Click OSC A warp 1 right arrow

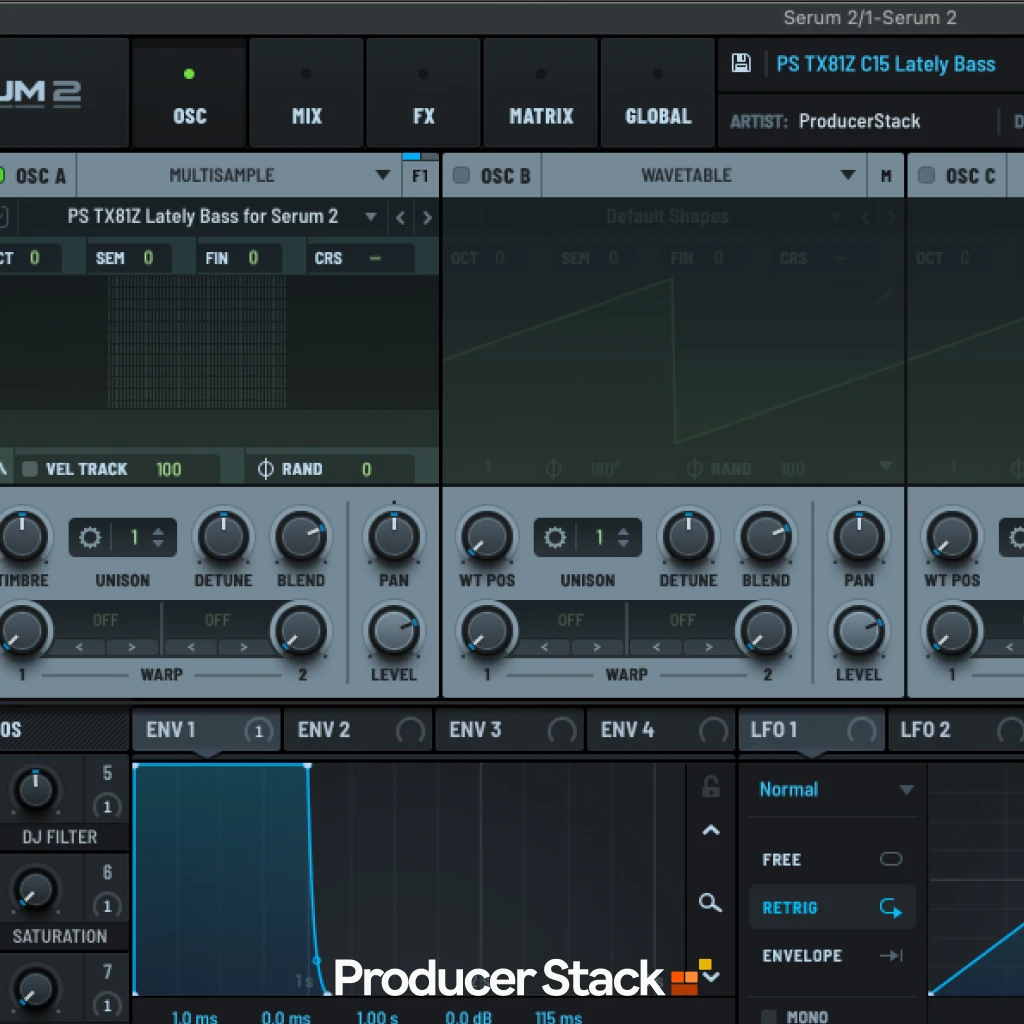tap(132, 647)
